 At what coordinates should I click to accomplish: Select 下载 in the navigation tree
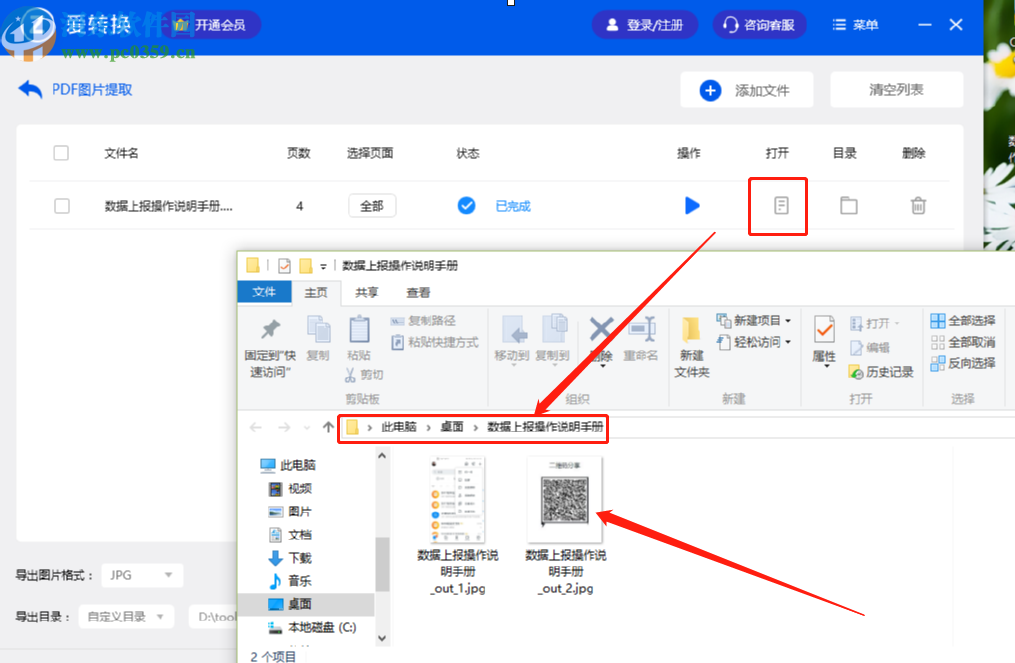(x=291, y=557)
